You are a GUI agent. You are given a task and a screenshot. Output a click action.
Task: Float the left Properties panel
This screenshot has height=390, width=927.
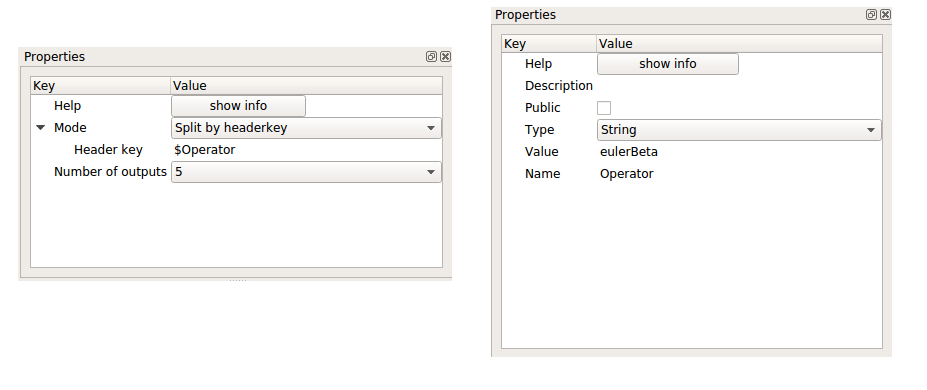(x=432, y=57)
